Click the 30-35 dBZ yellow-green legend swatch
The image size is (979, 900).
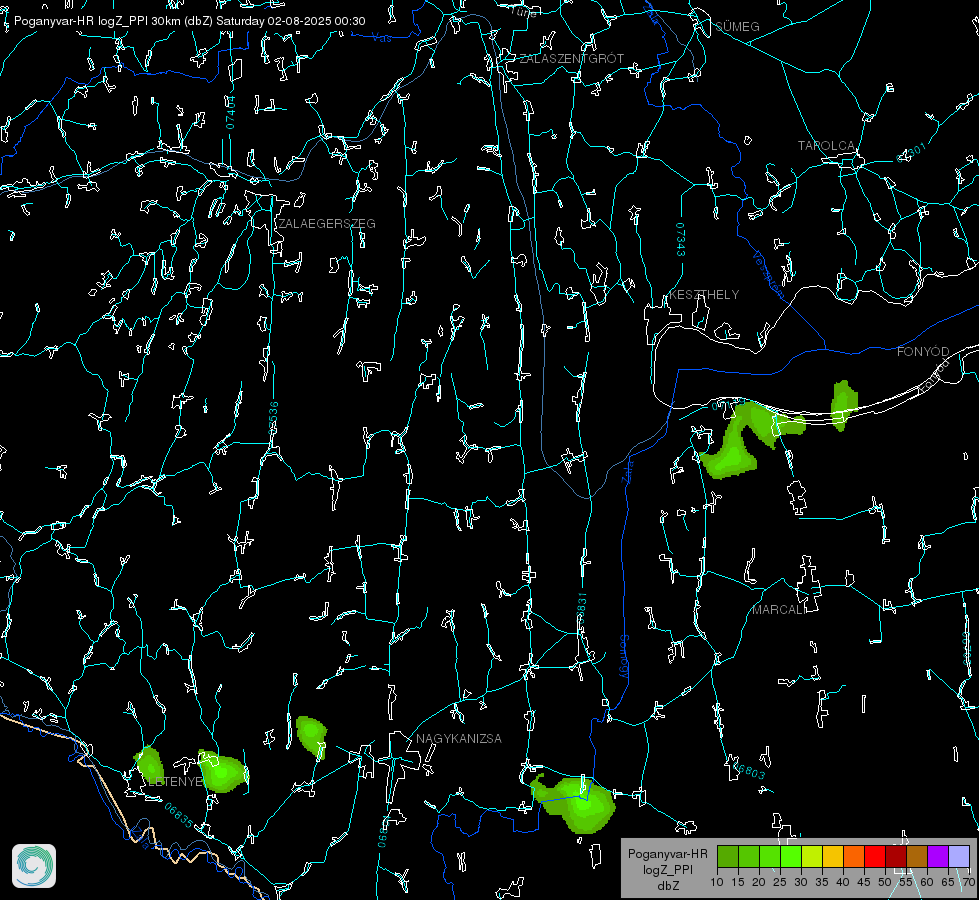(x=812, y=856)
